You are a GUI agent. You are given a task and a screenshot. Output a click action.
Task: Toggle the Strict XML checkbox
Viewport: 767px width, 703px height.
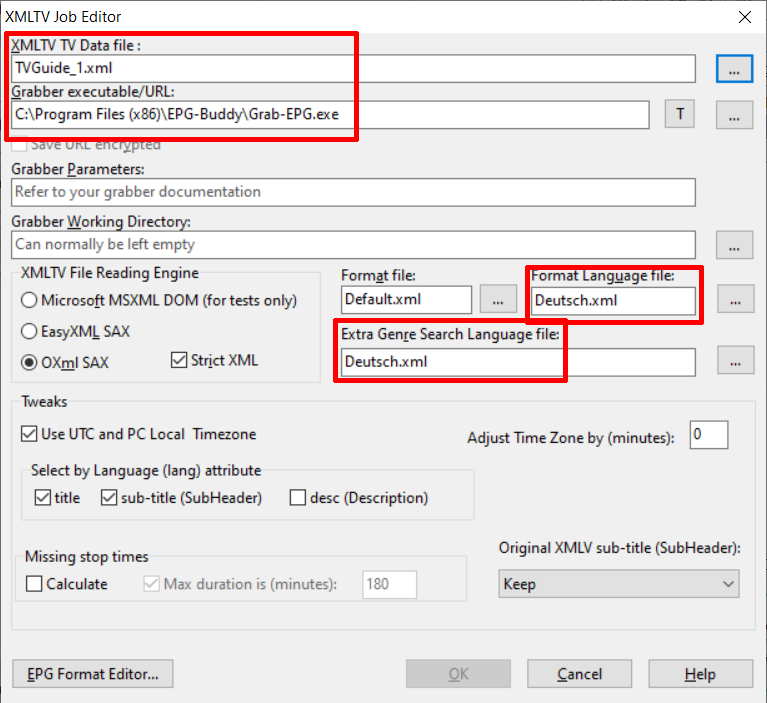[179, 360]
